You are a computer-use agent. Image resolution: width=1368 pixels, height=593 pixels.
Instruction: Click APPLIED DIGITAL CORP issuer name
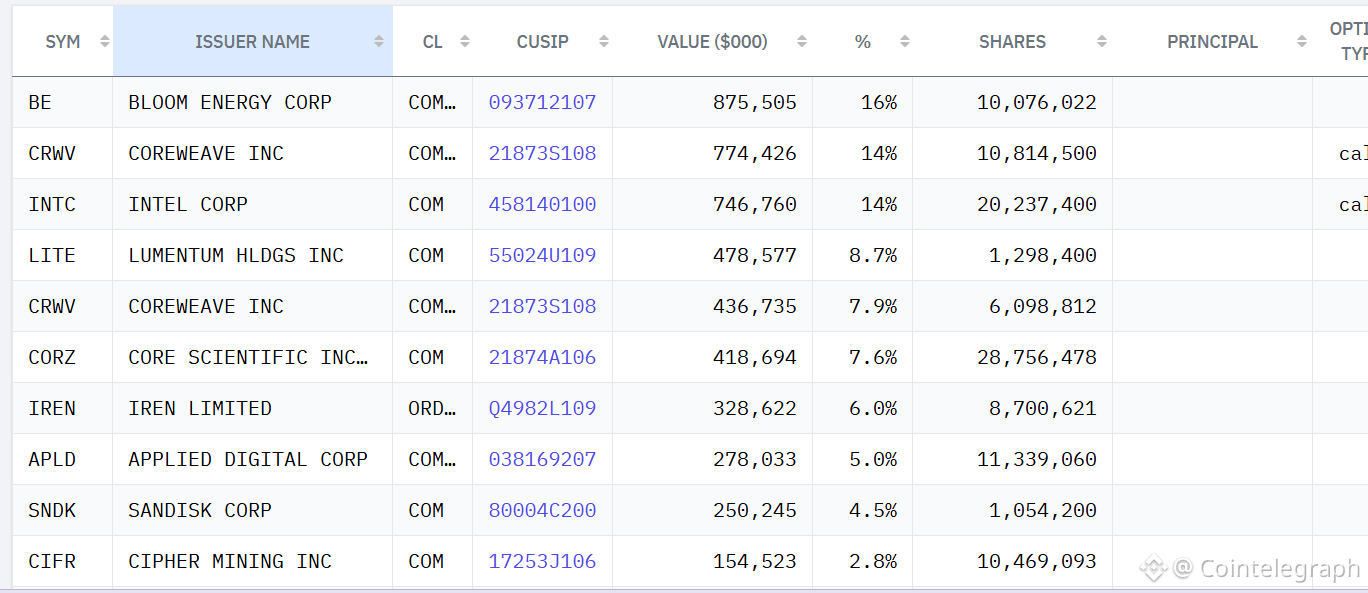coord(248,459)
